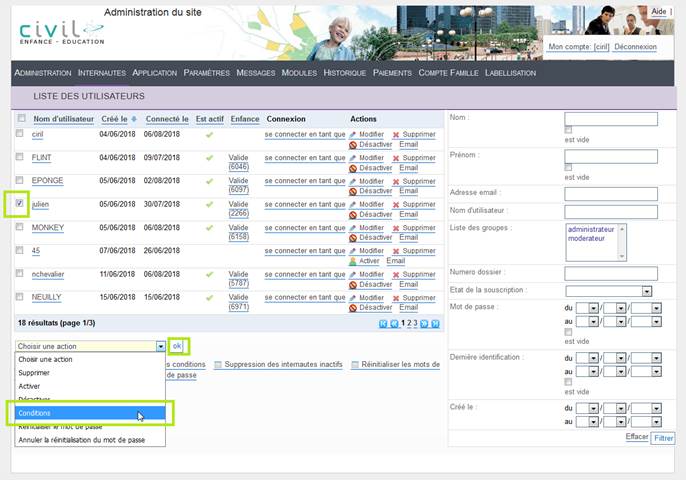Click the pencil Modifier icon for ciril
The height and width of the screenshot is (480, 686).
353,134
